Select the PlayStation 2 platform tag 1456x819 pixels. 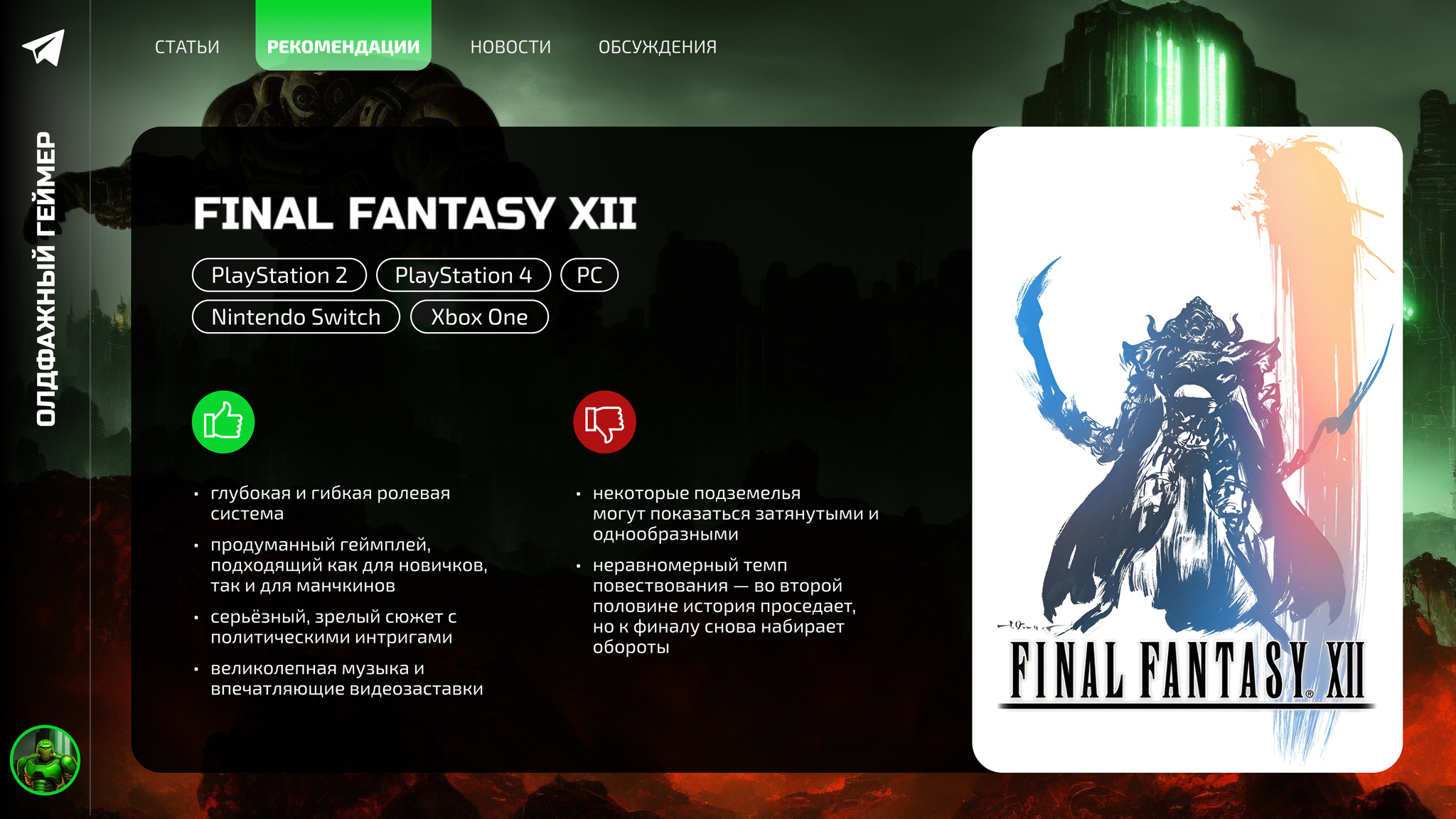click(279, 275)
